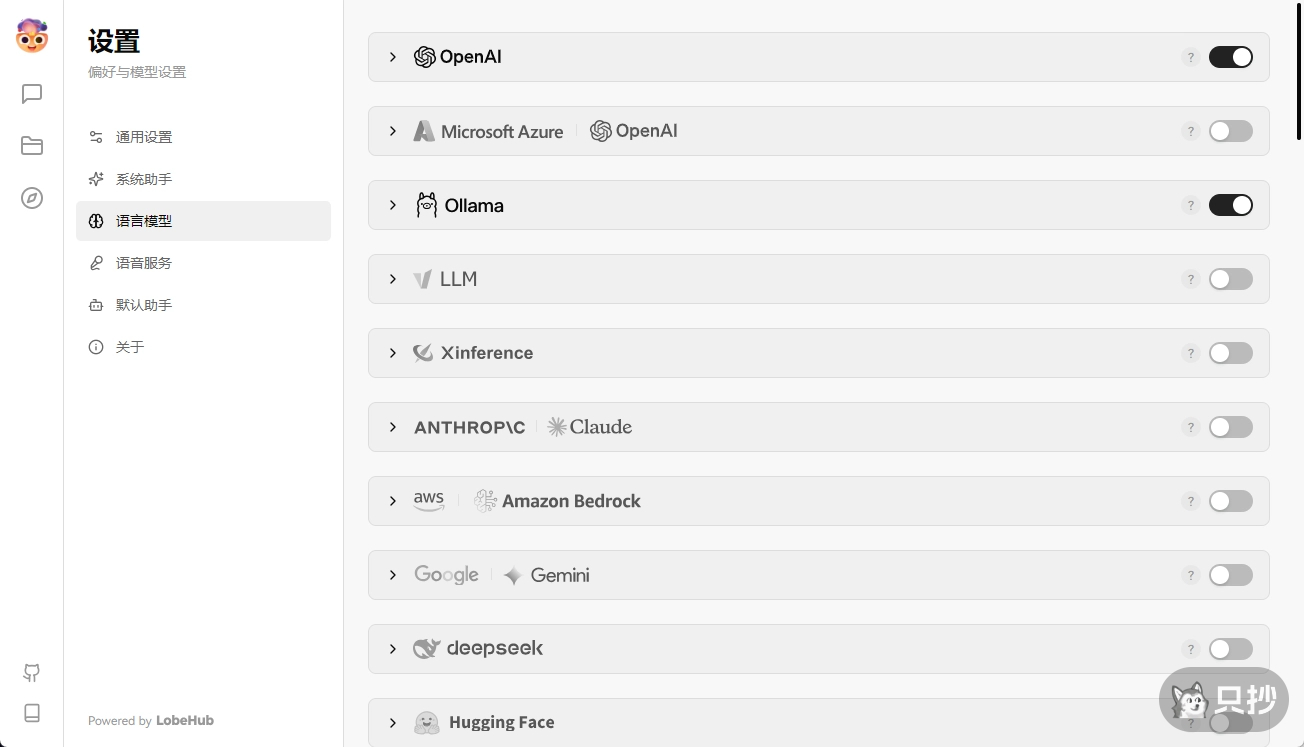Go to the 关于 page
This screenshot has height=747, width=1304.
pyautogui.click(x=130, y=347)
